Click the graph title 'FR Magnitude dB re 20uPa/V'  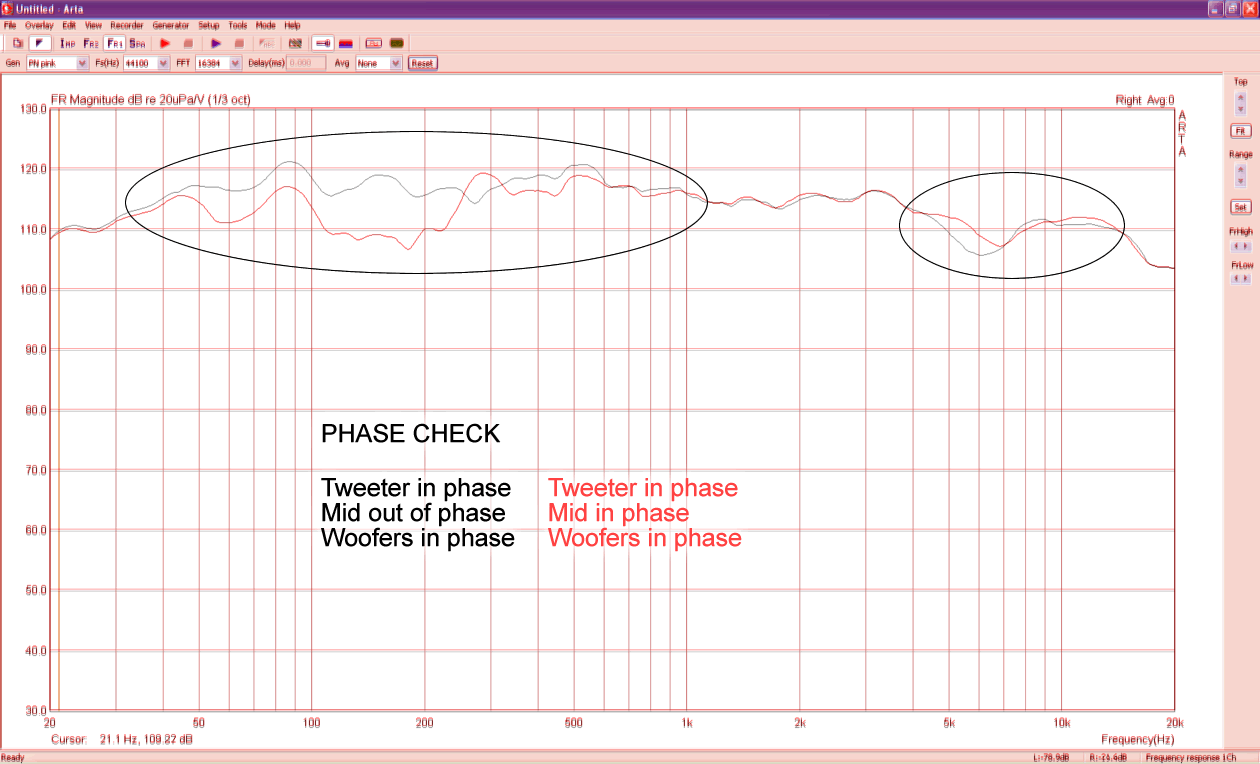pos(150,99)
